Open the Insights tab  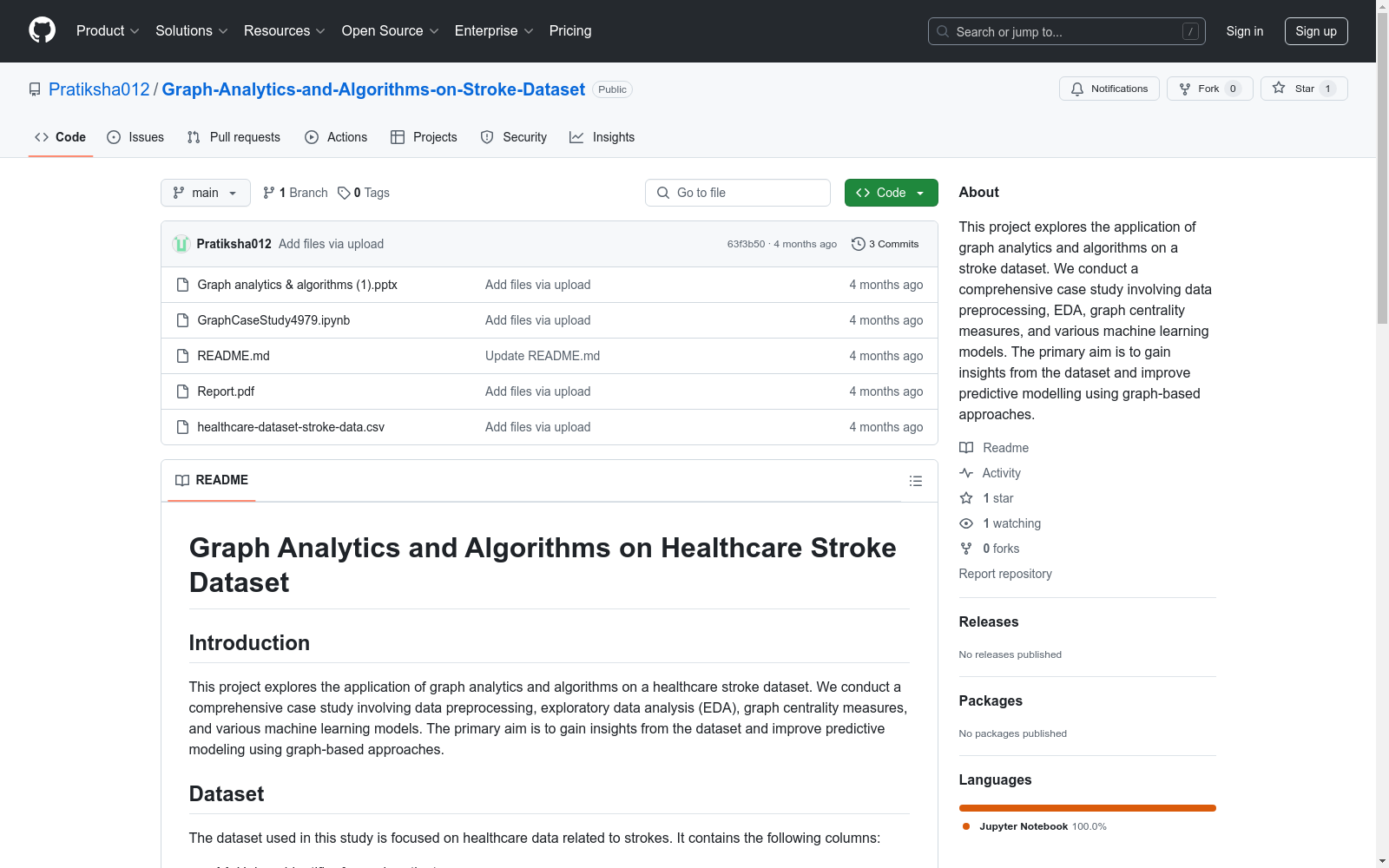click(602, 137)
